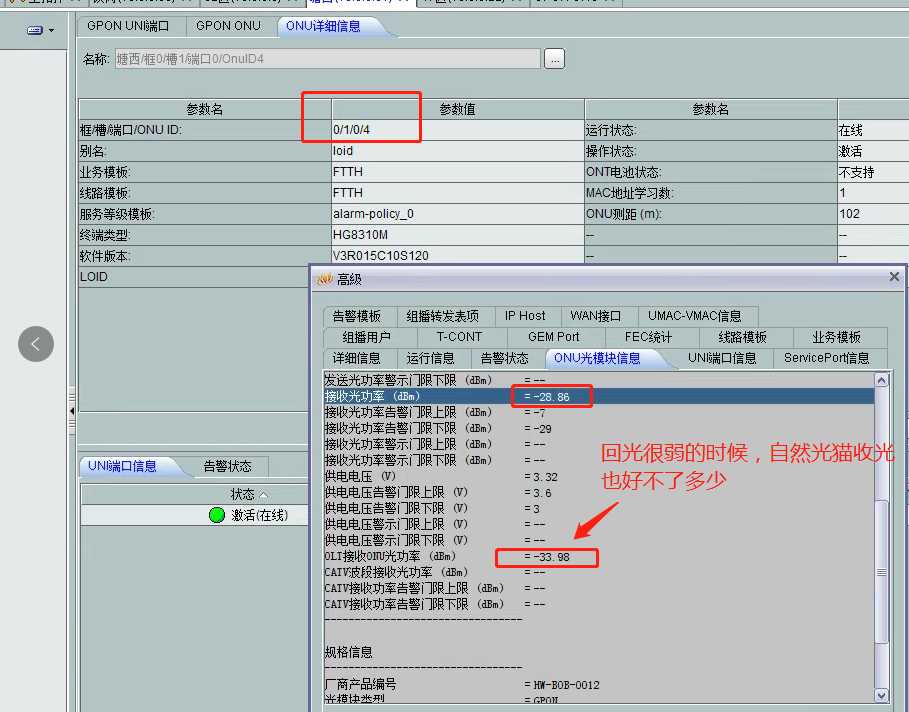Screen dimensions: 909x712
Task: Switch to the FEC统计 tab
Action: tap(648, 337)
